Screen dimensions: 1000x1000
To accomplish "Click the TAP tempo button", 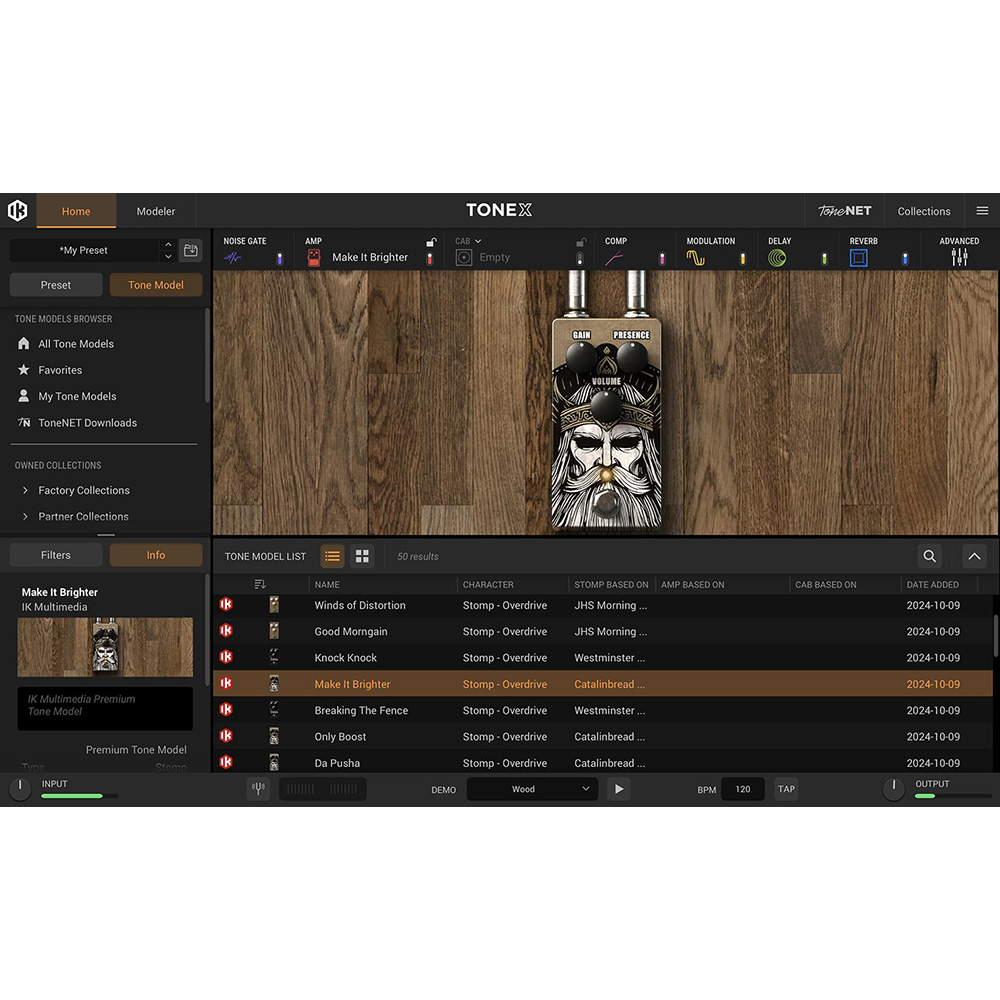I will click(786, 789).
